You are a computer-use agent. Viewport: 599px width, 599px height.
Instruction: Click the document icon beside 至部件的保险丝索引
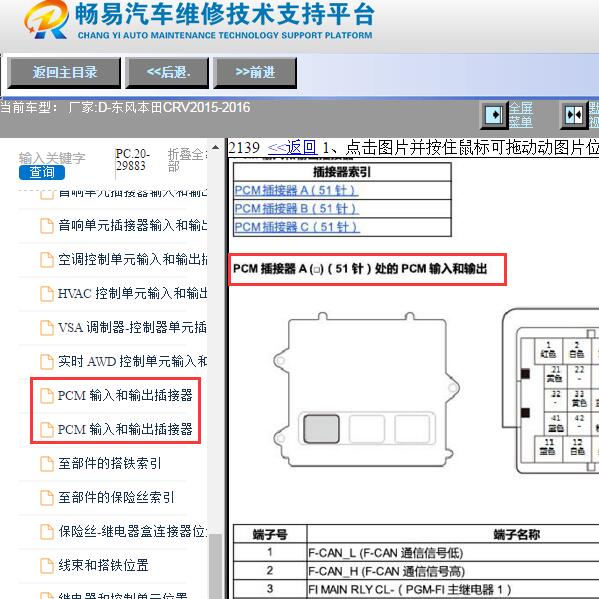[47, 497]
